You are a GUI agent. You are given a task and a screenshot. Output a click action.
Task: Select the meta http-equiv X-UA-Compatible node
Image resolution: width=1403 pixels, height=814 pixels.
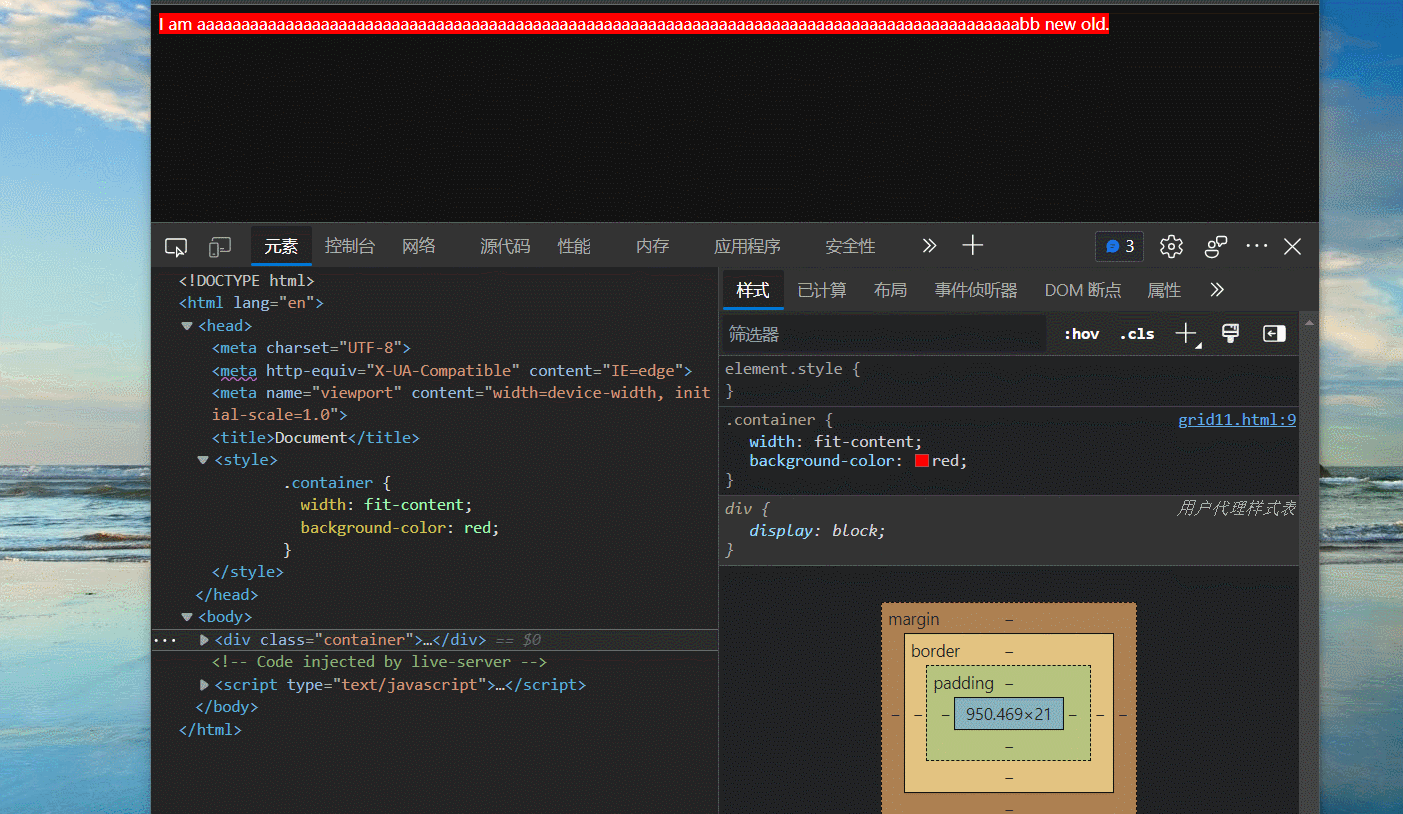pos(452,370)
